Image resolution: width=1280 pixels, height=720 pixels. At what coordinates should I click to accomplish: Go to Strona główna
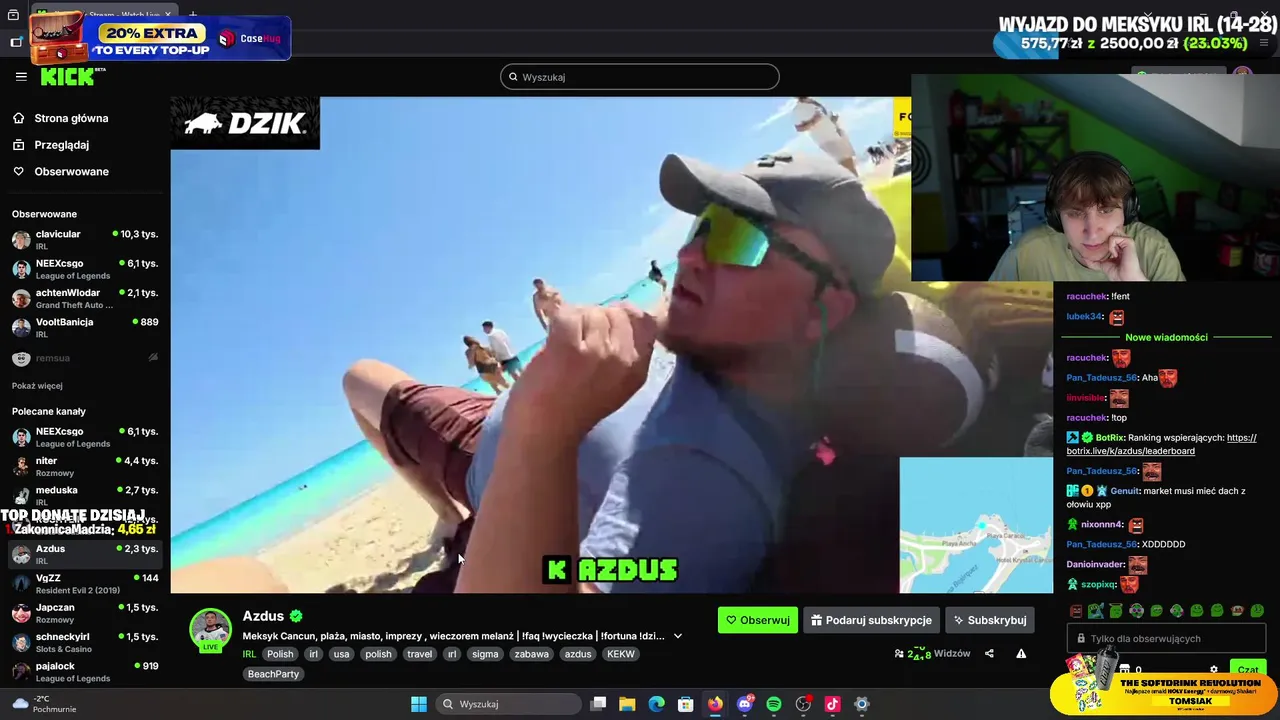tap(71, 118)
